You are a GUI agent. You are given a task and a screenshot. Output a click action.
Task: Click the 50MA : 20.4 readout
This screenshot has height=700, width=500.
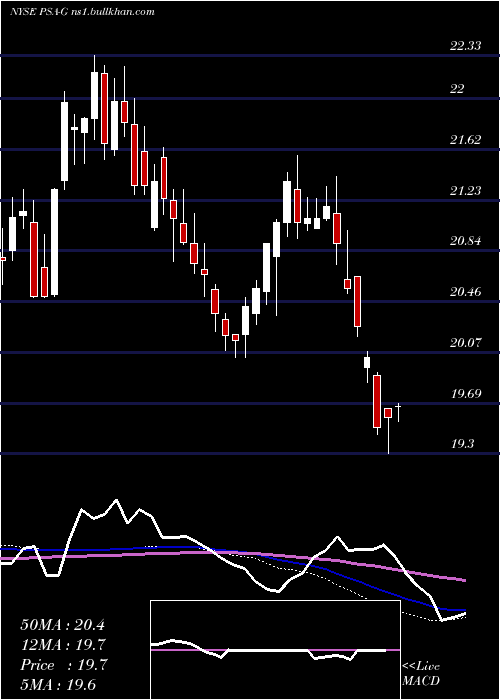click(x=62, y=625)
